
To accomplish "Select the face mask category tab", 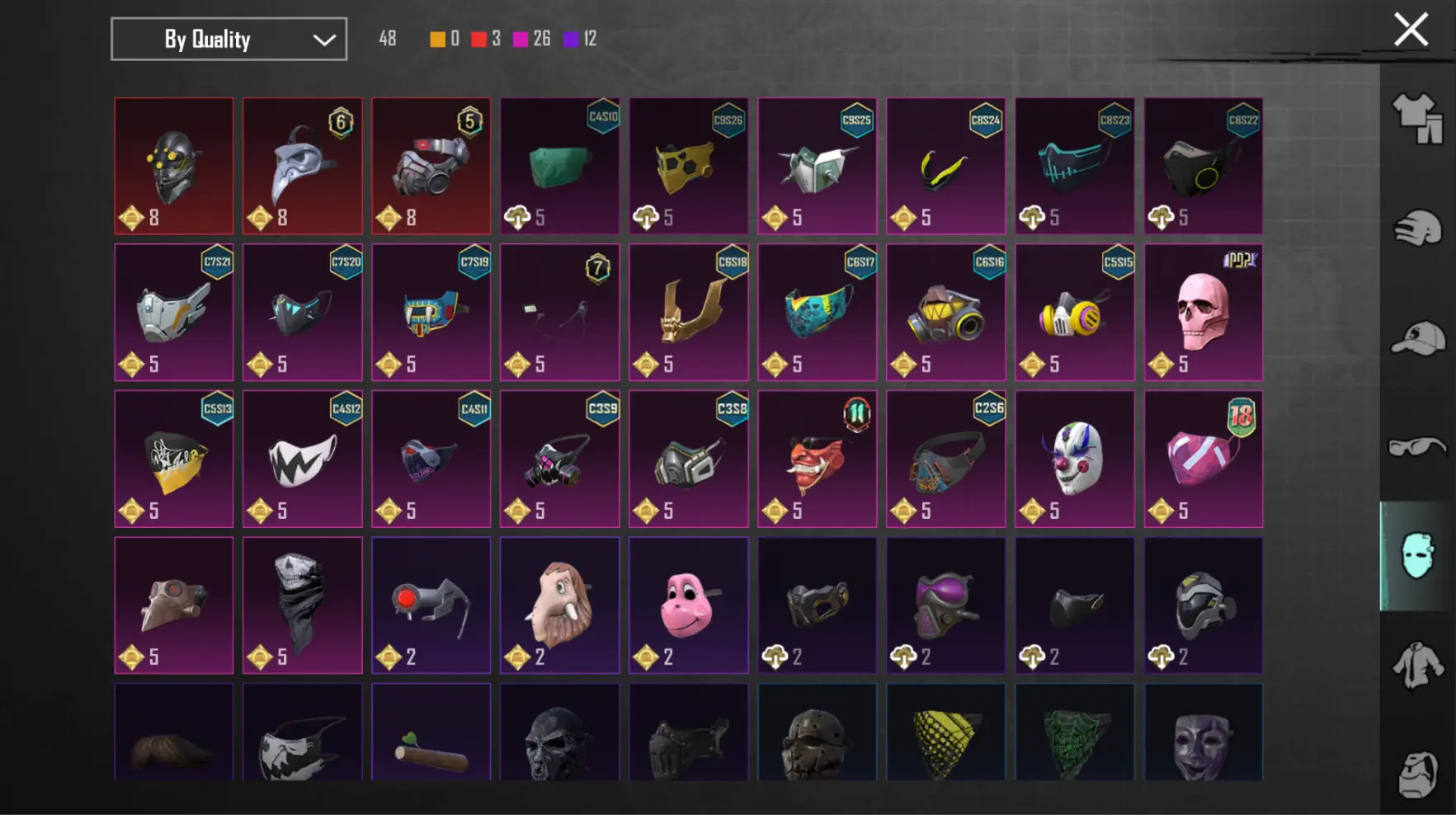I will (x=1416, y=556).
